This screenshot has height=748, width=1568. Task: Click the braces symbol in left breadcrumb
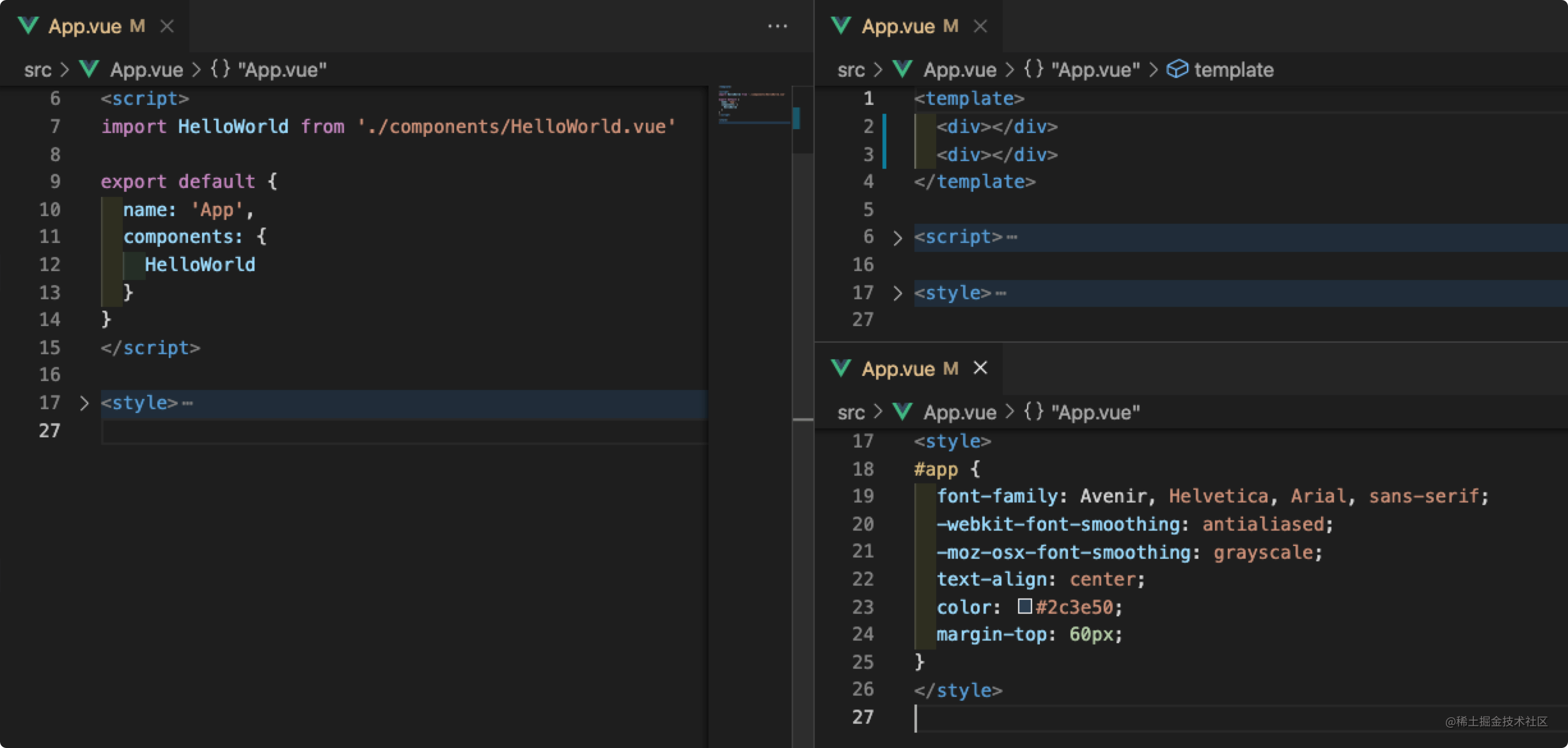pos(220,69)
